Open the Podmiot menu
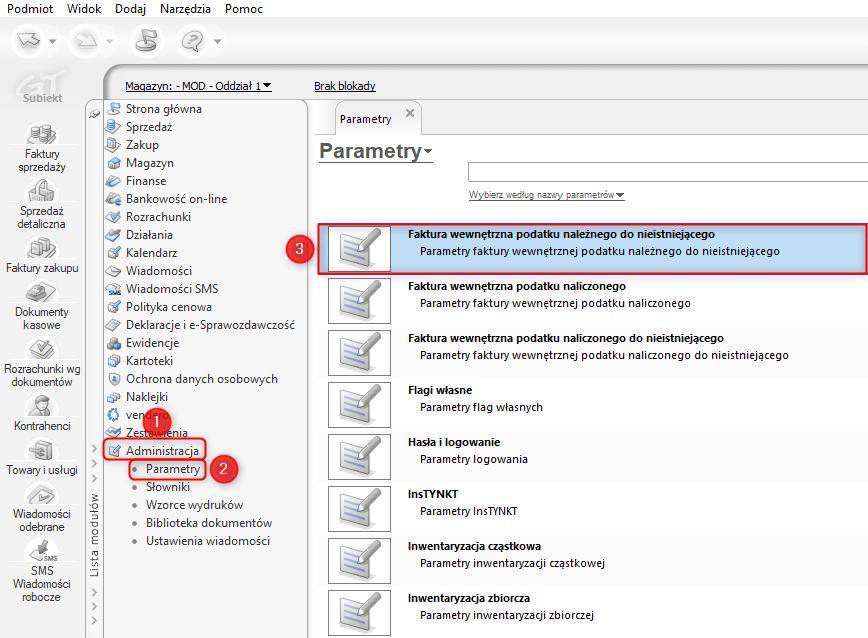 pos(30,9)
